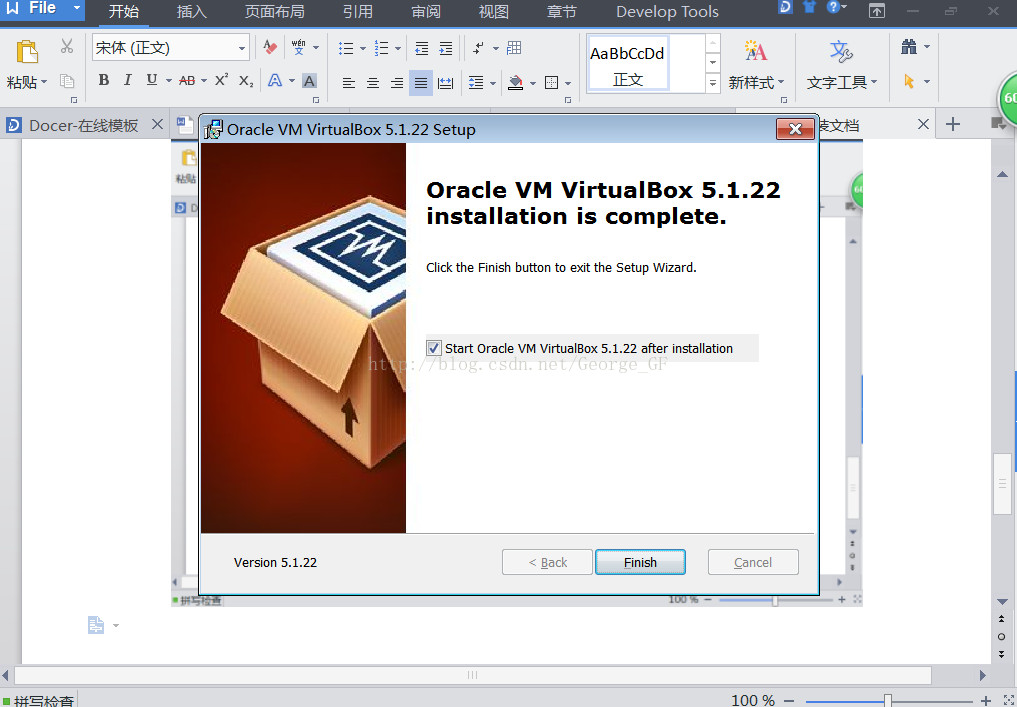Switch to the 插入 ribbon tab
The width and height of the screenshot is (1017, 707).
pos(193,12)
